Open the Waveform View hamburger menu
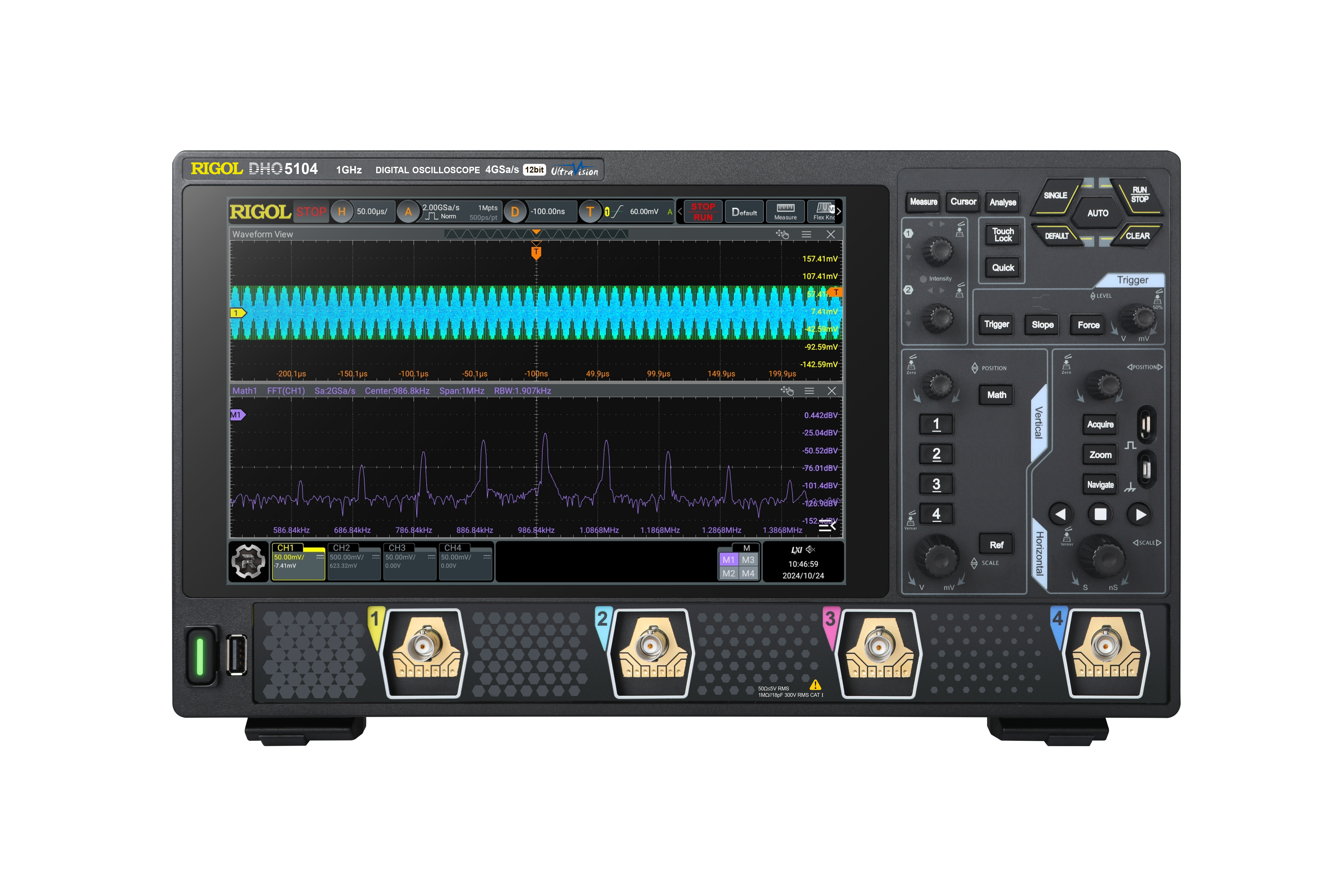The width and height of the screenshot is (1344, 896). 806,234
